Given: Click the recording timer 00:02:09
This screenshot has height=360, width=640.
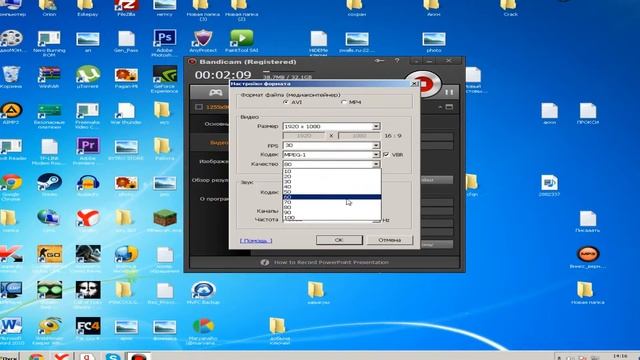Looking at the screenshot, I should (x=223, y=75).
